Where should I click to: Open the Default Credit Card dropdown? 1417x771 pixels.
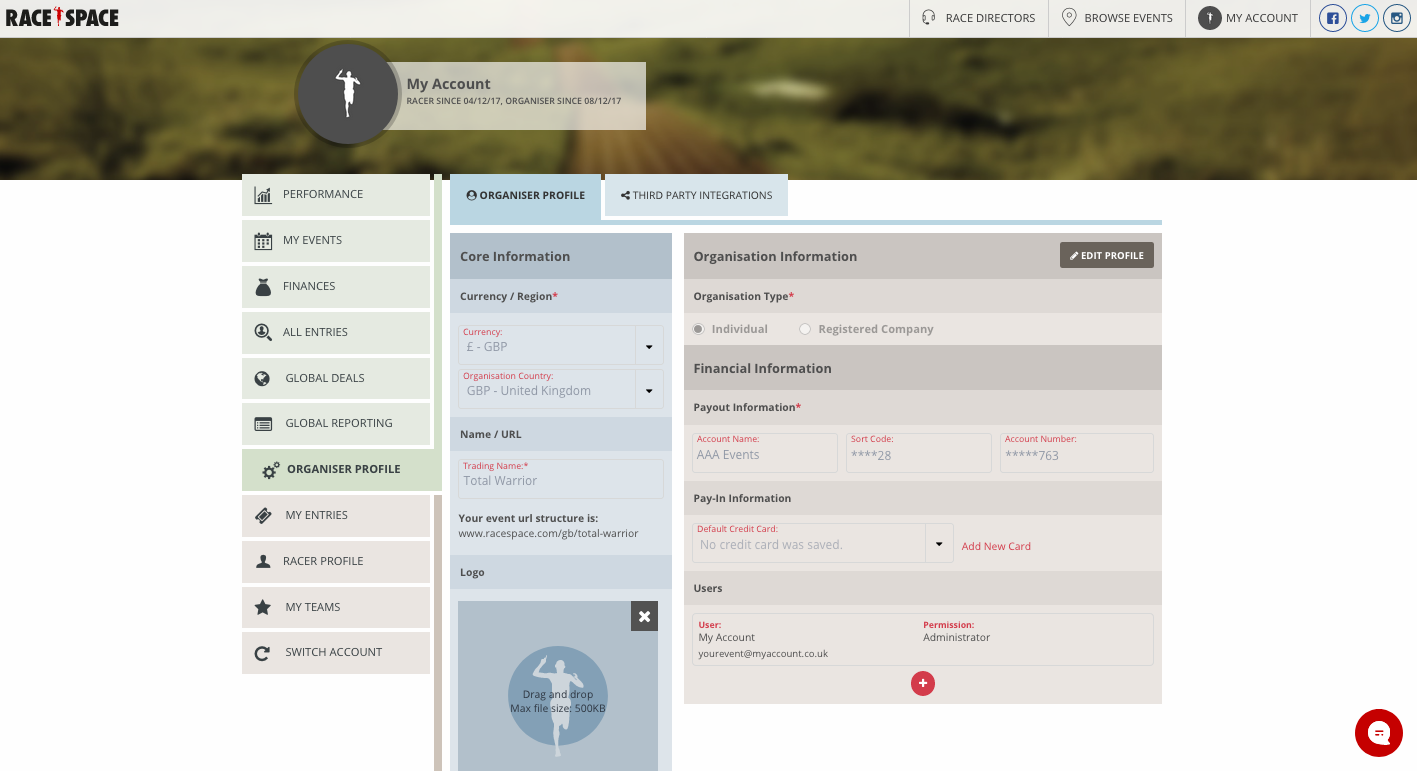click(x=939, y=544)
